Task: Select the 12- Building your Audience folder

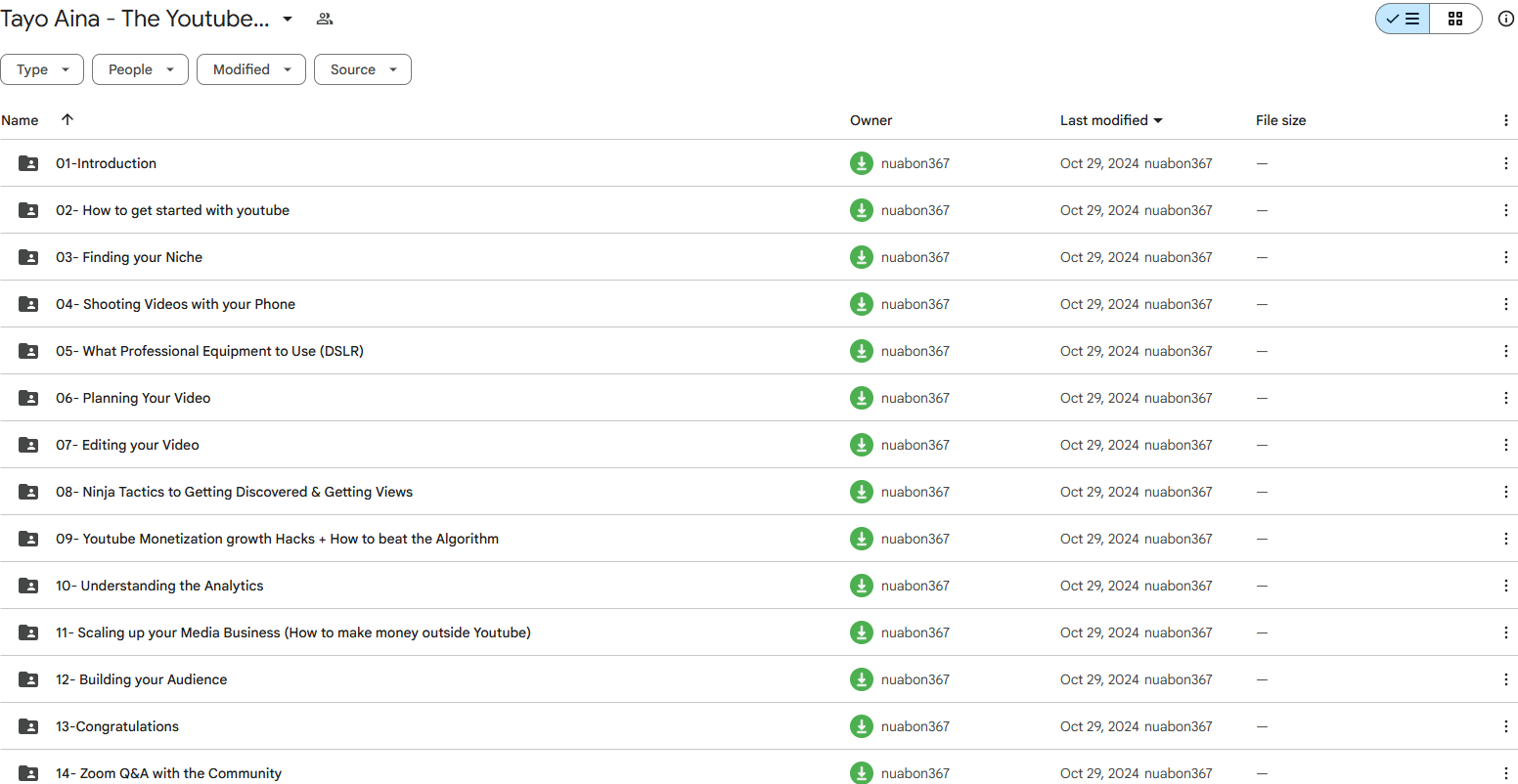Action: pos(141,679)
